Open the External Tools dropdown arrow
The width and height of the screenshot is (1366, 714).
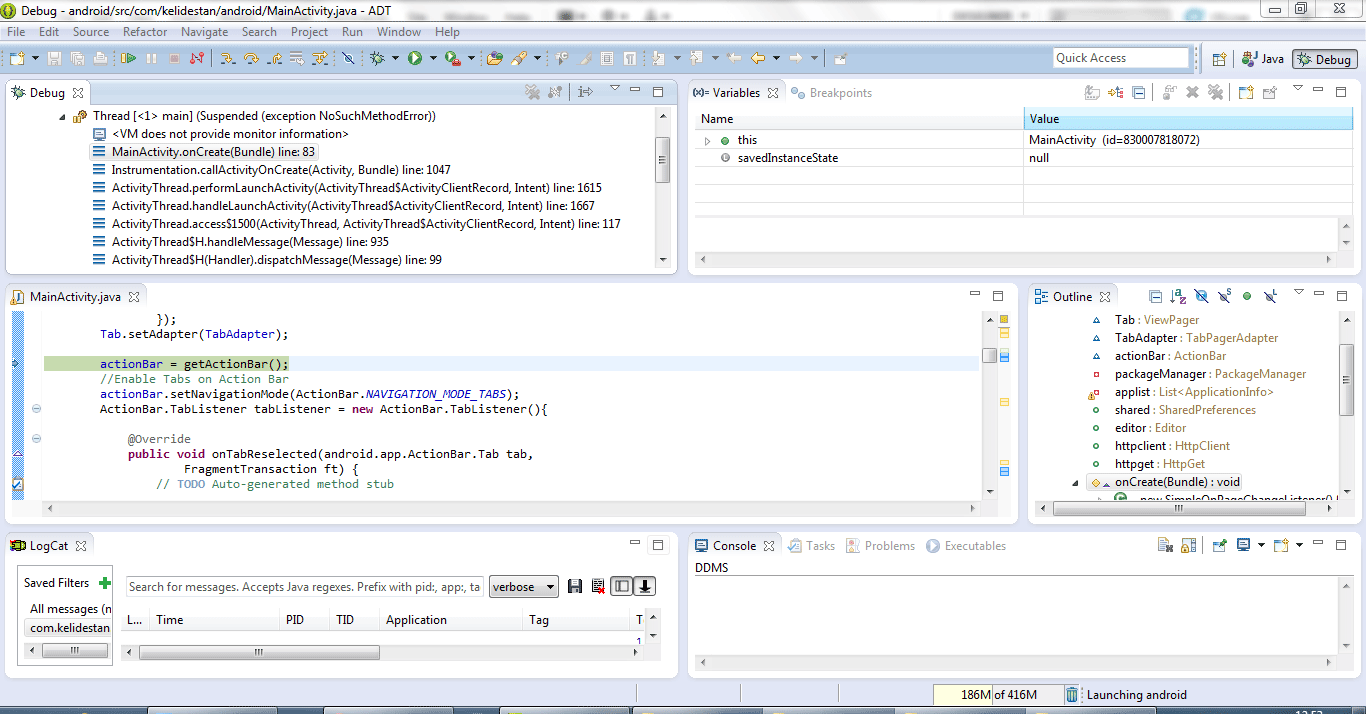[471, 58]
